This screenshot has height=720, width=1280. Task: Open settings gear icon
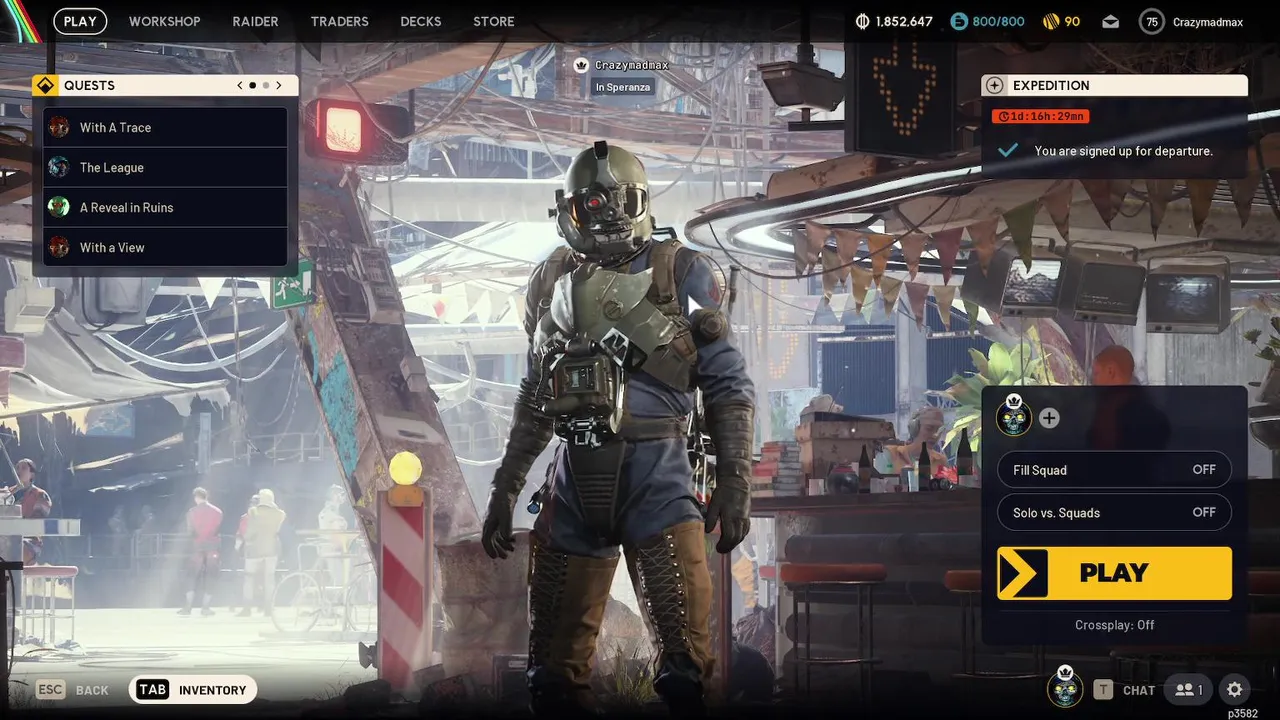(x=1235, y=690)
